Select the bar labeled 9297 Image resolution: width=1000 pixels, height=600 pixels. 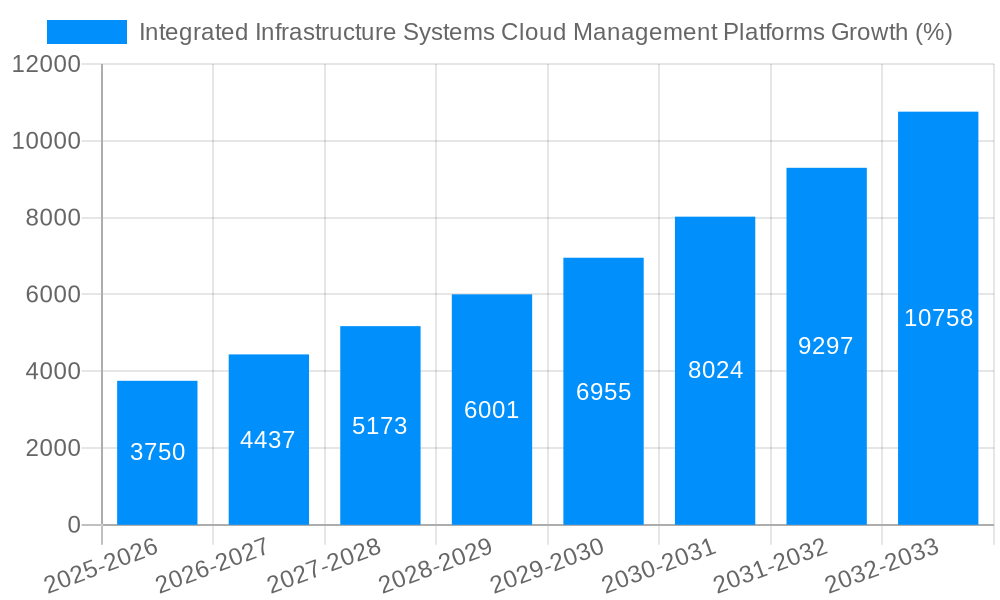(x=825, y=345)
